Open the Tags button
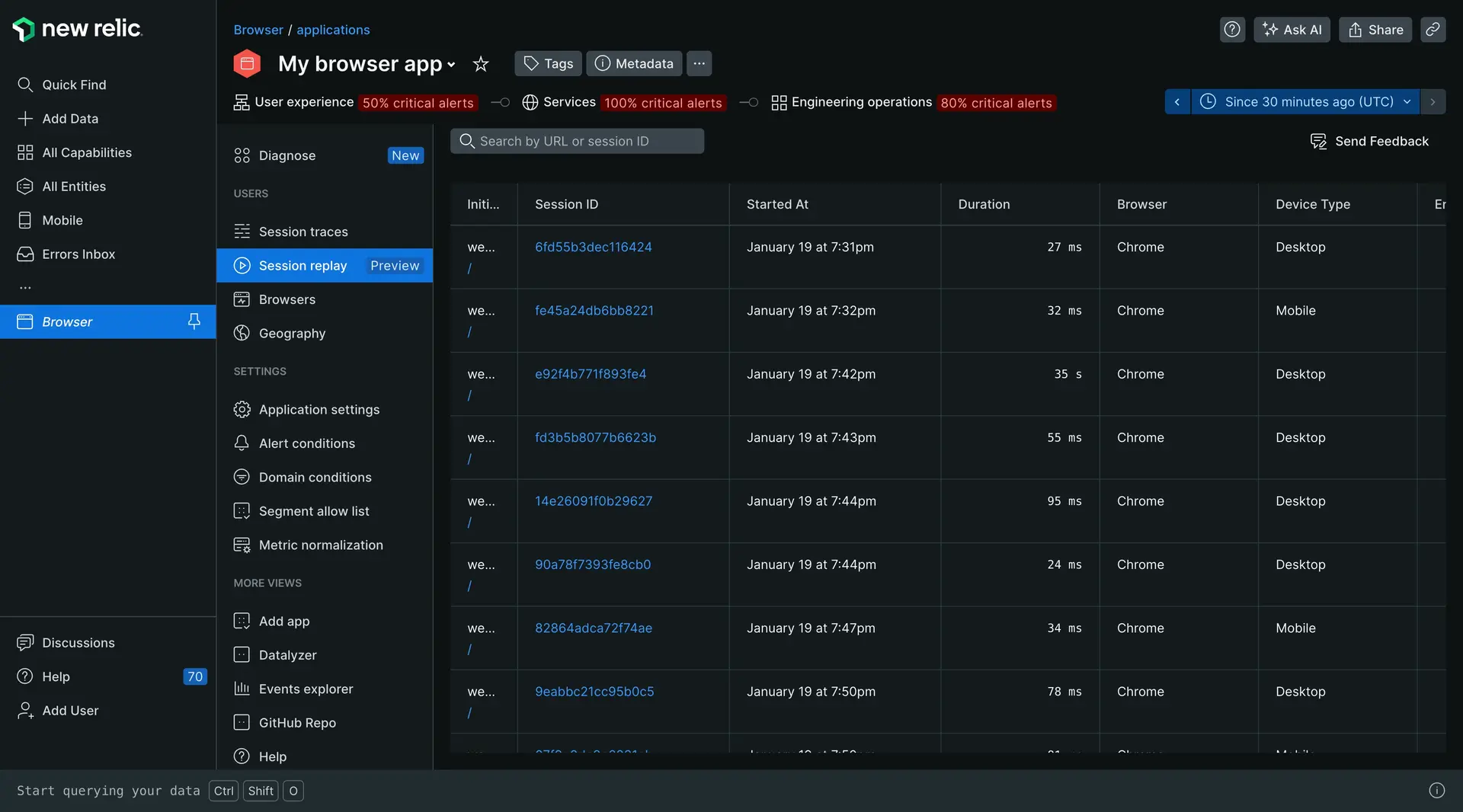This screenshot has height=812, width=1463. (548, 64)
